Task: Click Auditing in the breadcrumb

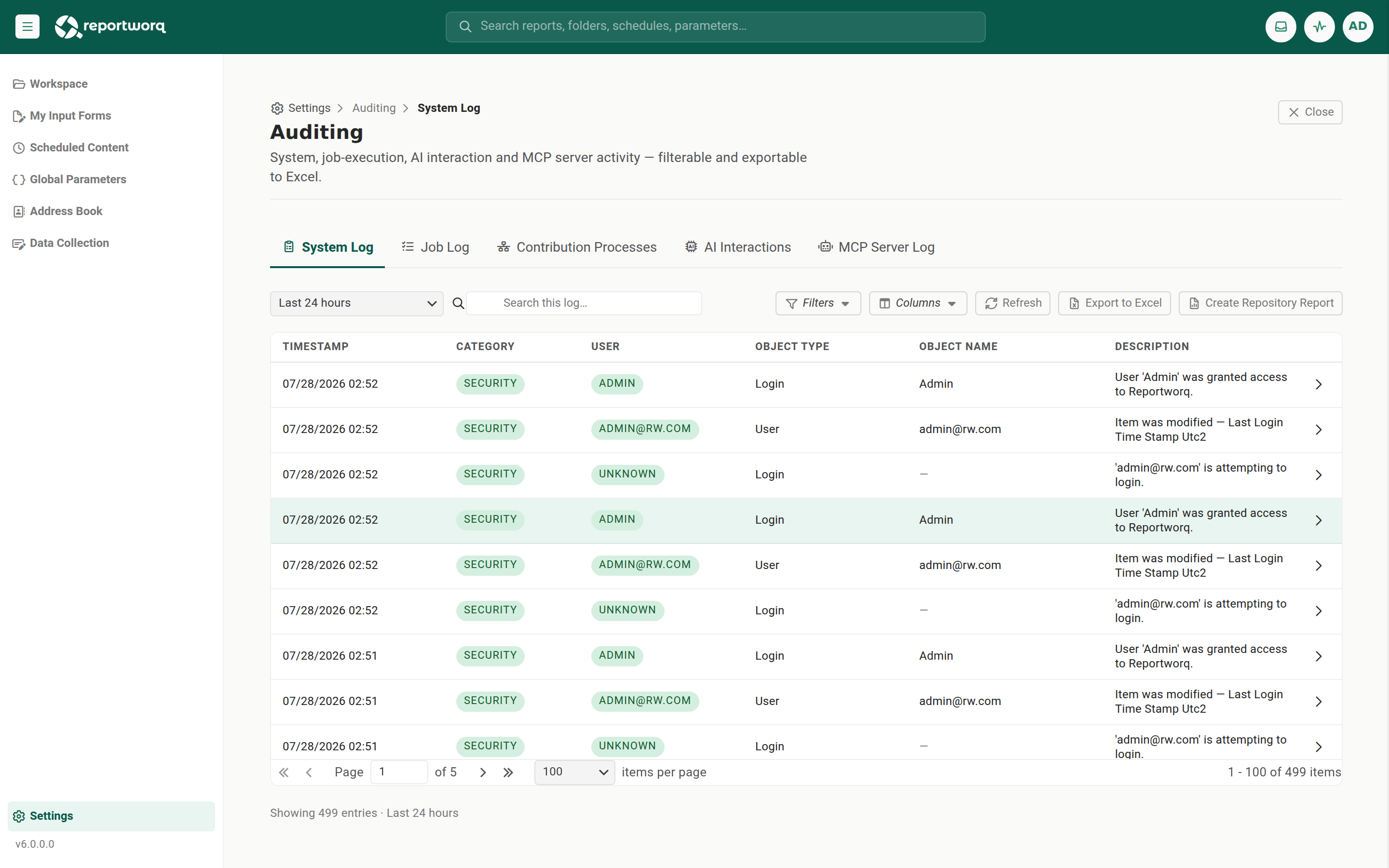Action: coord(374,108)
